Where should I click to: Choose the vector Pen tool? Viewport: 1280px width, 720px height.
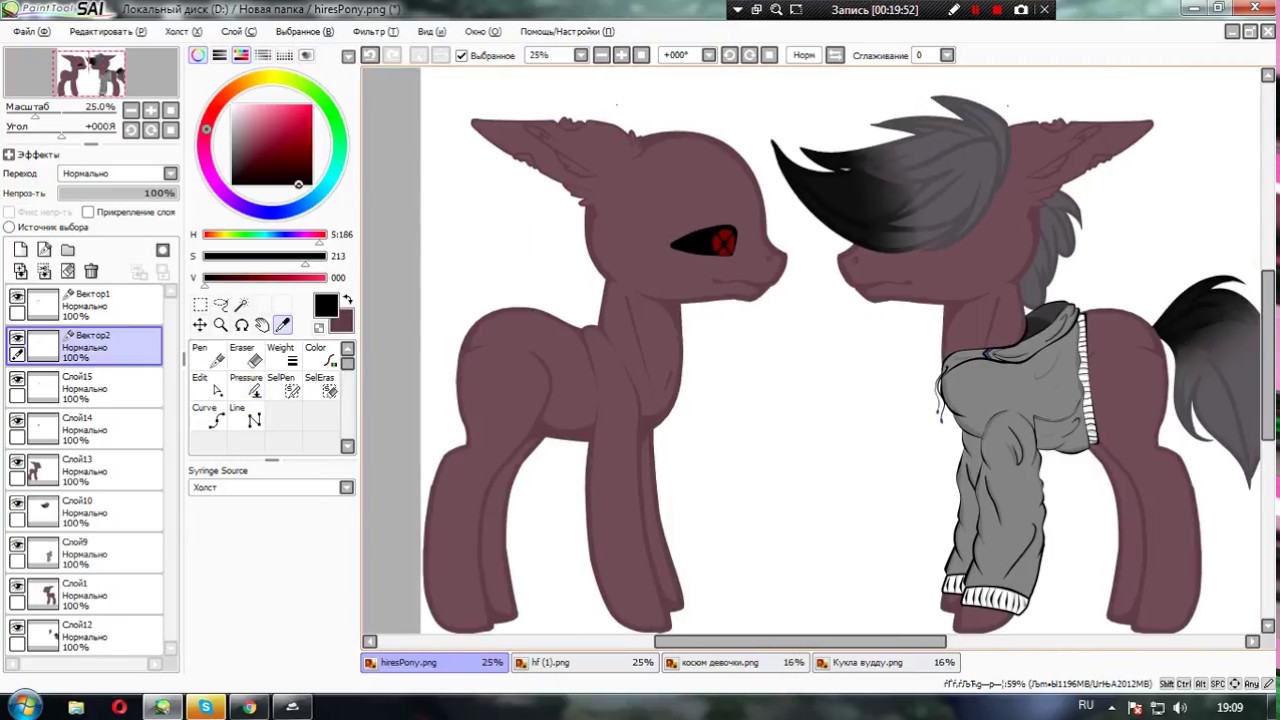click(208, 355)
